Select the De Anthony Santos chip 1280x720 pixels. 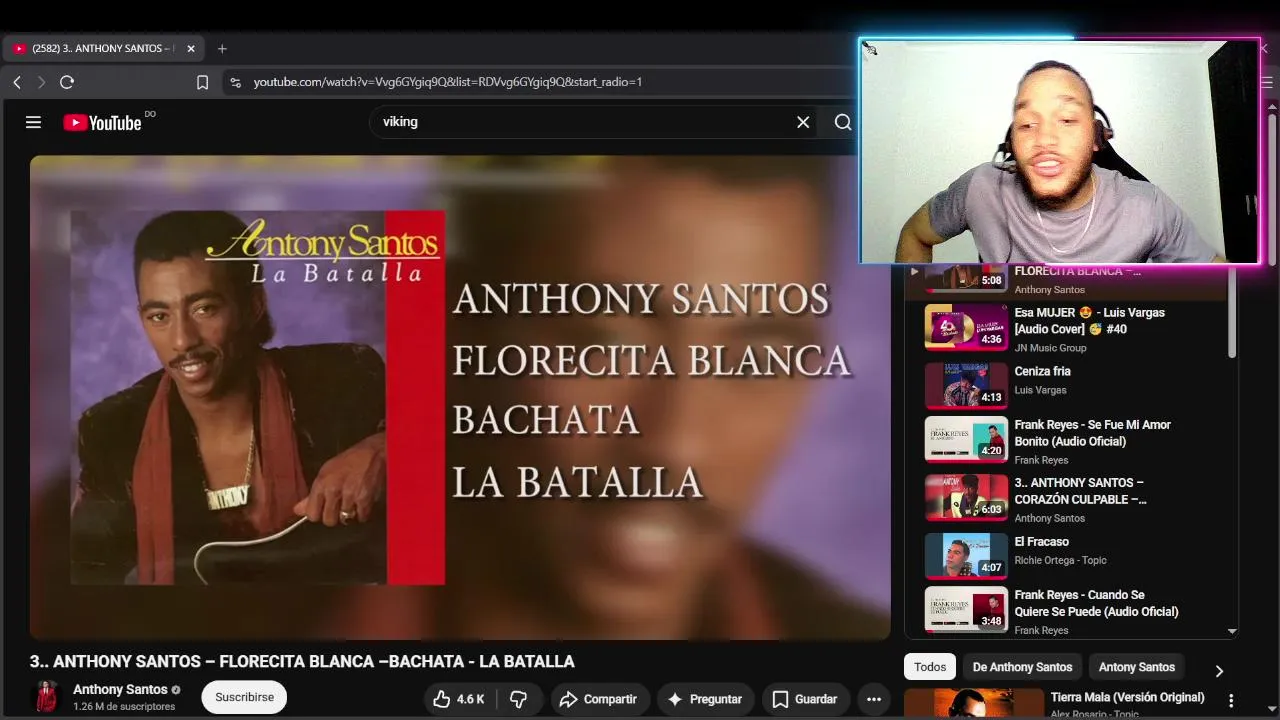[x=1022, y=667]
